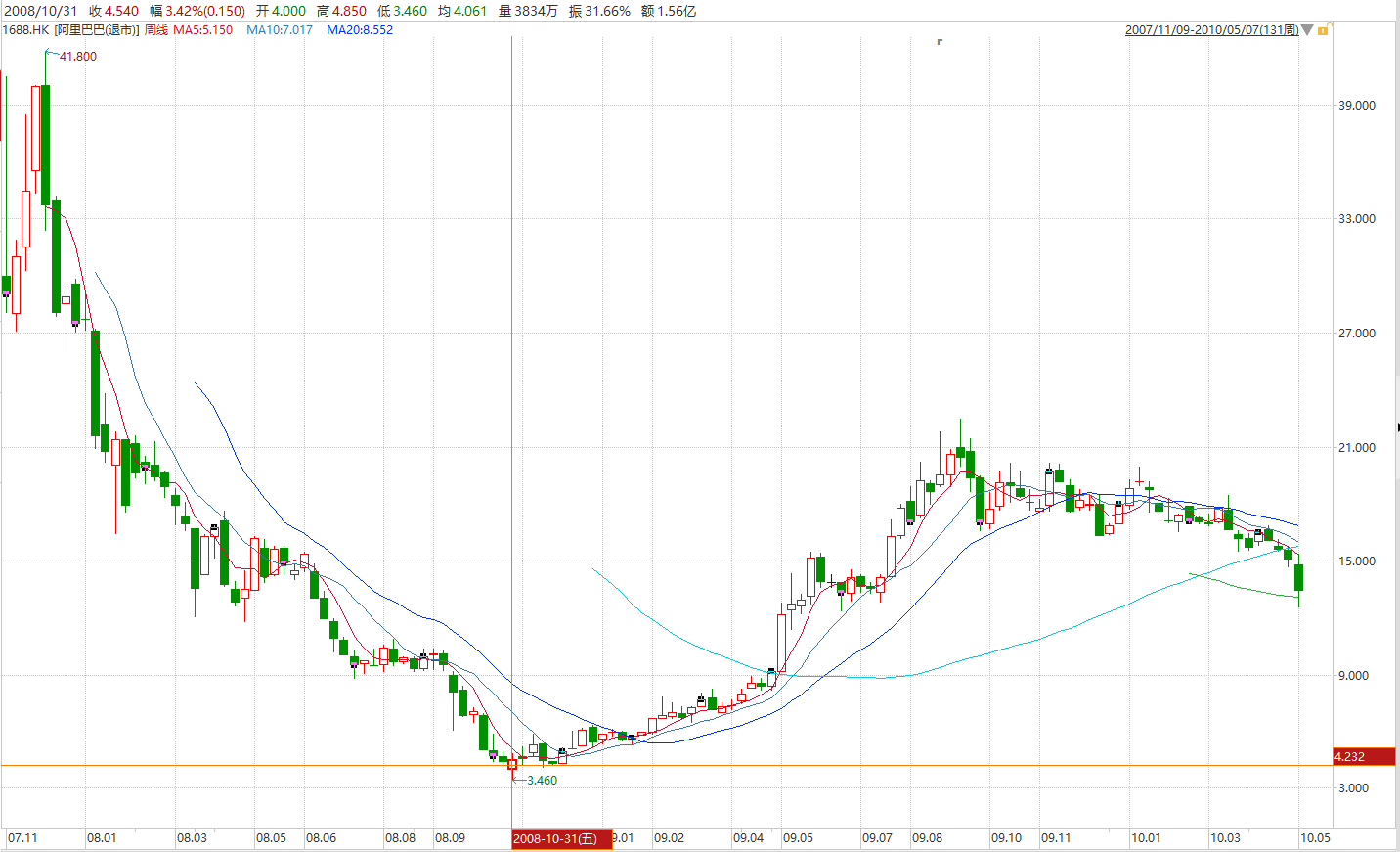Click the 低 3.460 low price value in the header

point(403,11)
